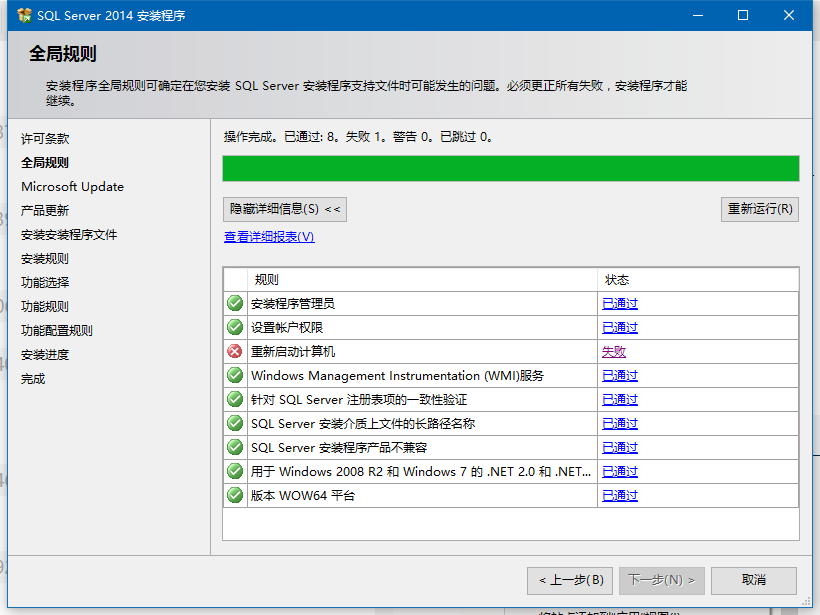Close the SQL Server 2014 setup window
The width and height of the screenshot is (820, 615).
pos(789,15)
